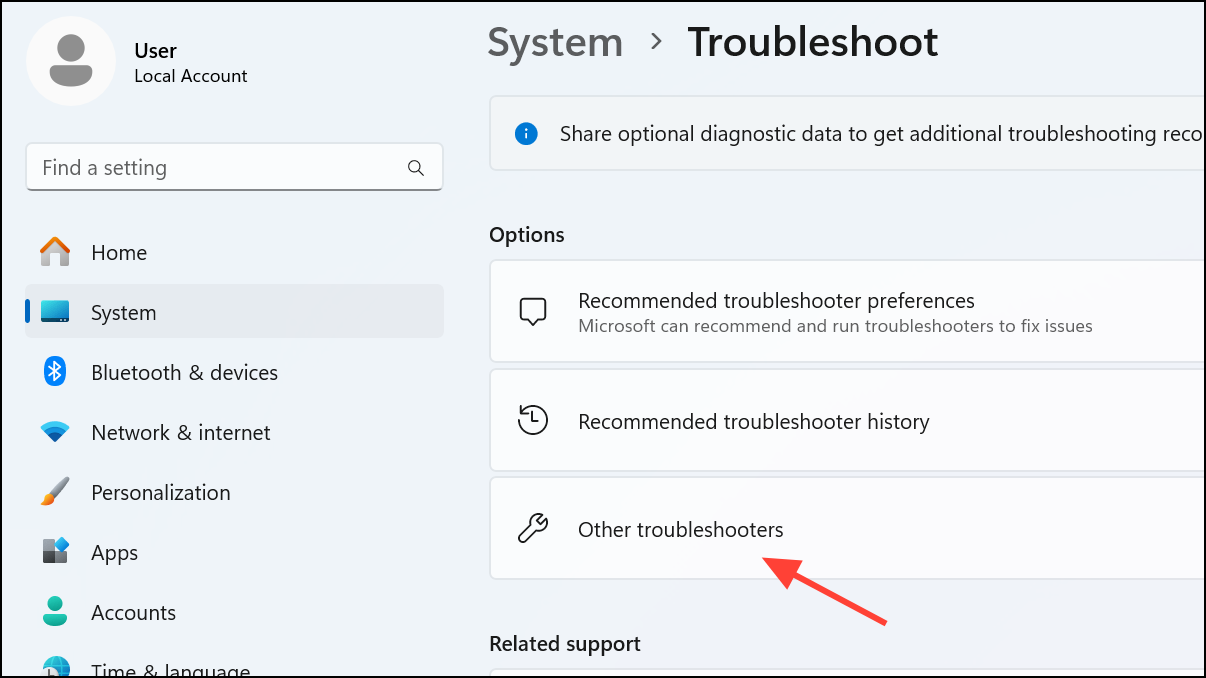The image size is (1206, 678).
Task: Click inside the Find a setting field
Action: pos(200,167)
